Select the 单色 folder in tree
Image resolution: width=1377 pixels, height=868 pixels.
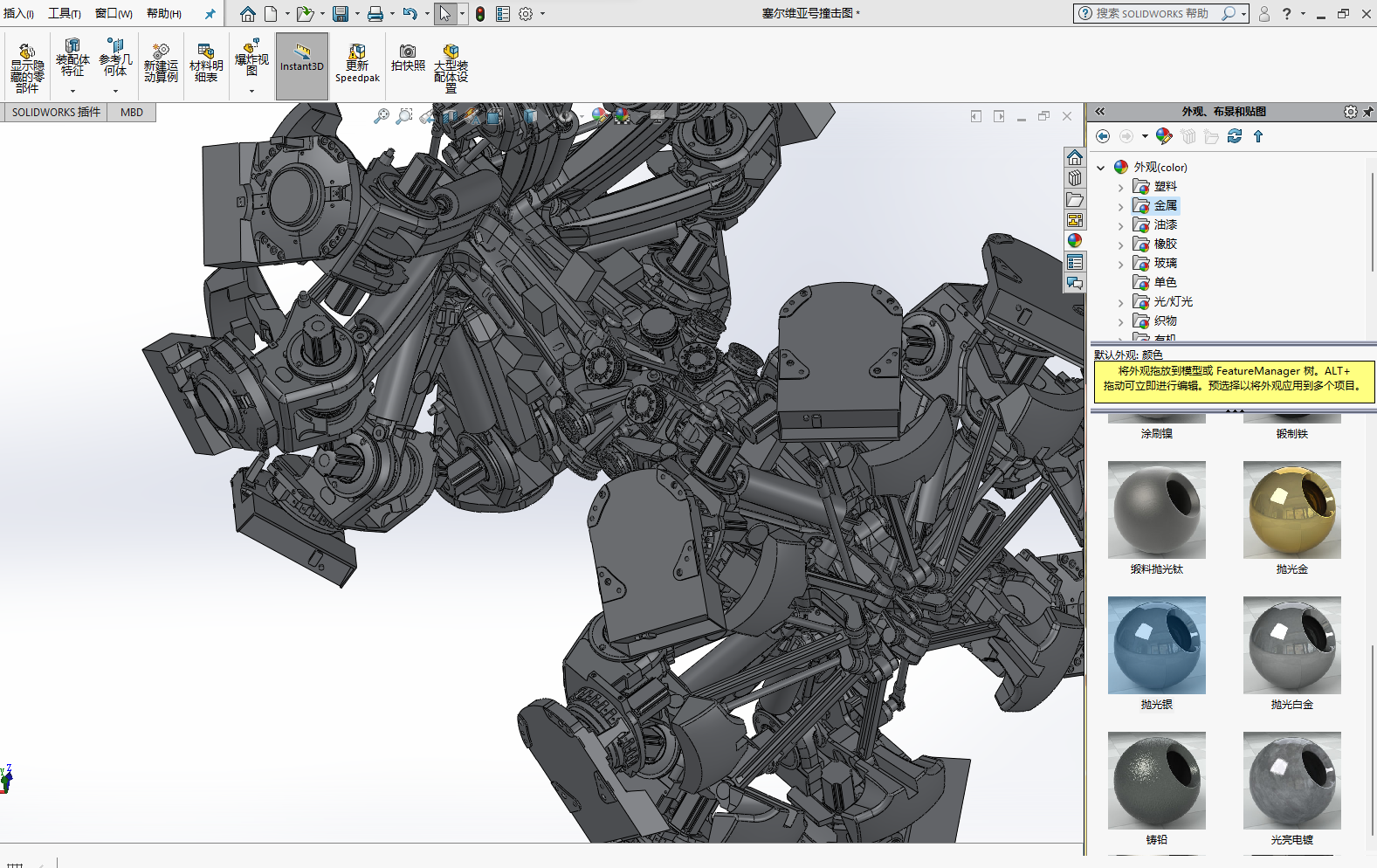[1165, 282]
